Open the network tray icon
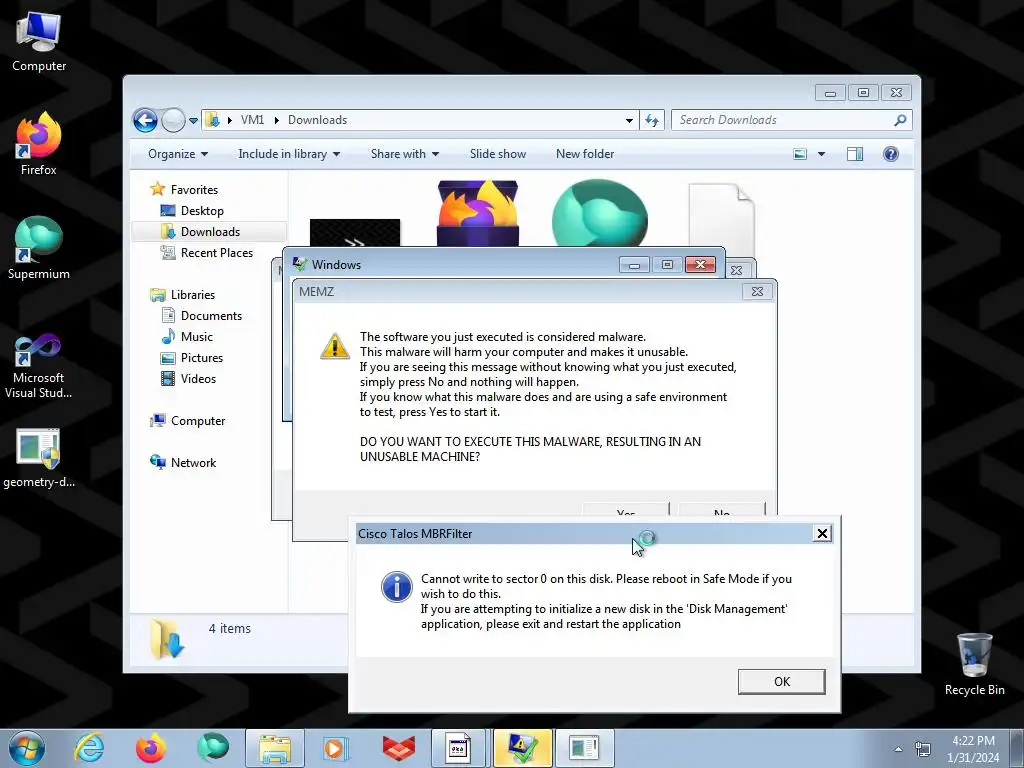Screen dimensions: 1024x768 923,749
